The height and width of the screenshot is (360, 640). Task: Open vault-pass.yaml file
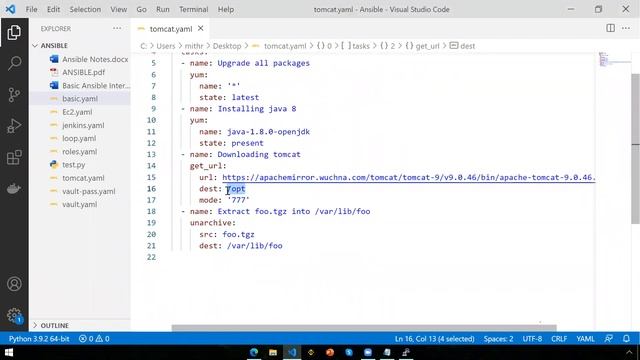click(x=89, y=191)
